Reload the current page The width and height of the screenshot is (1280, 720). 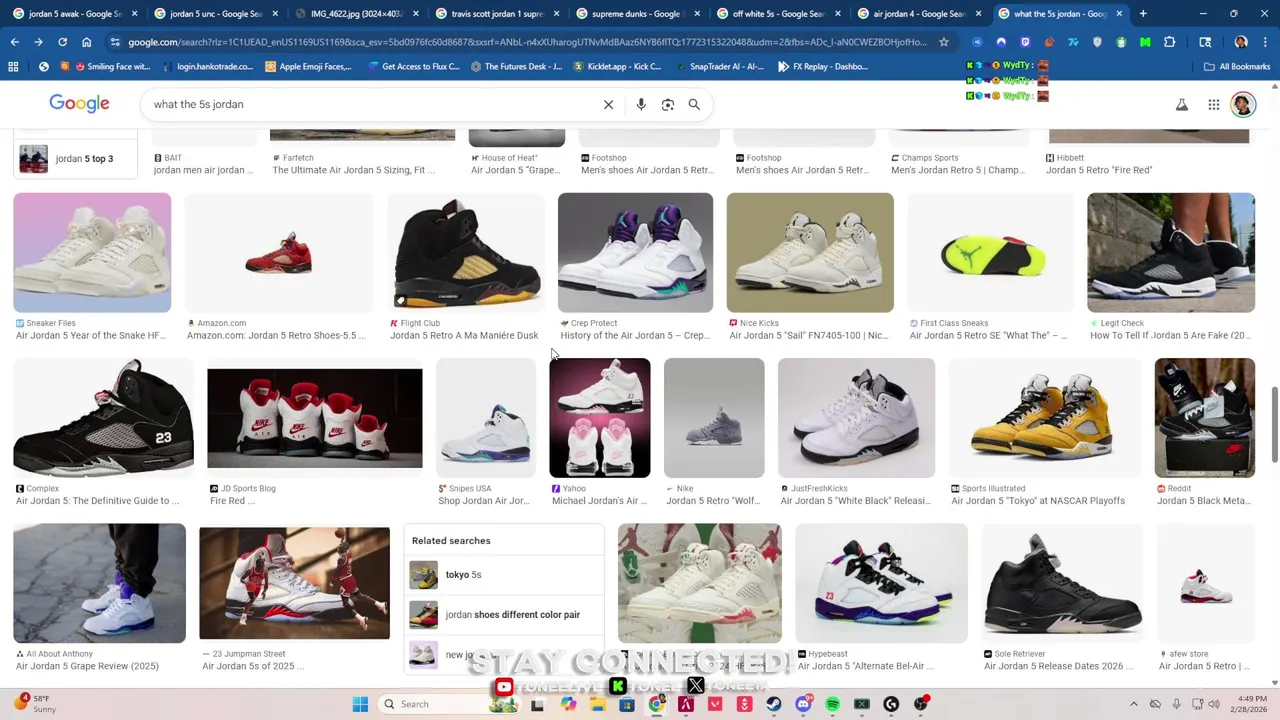click(62, 42)
